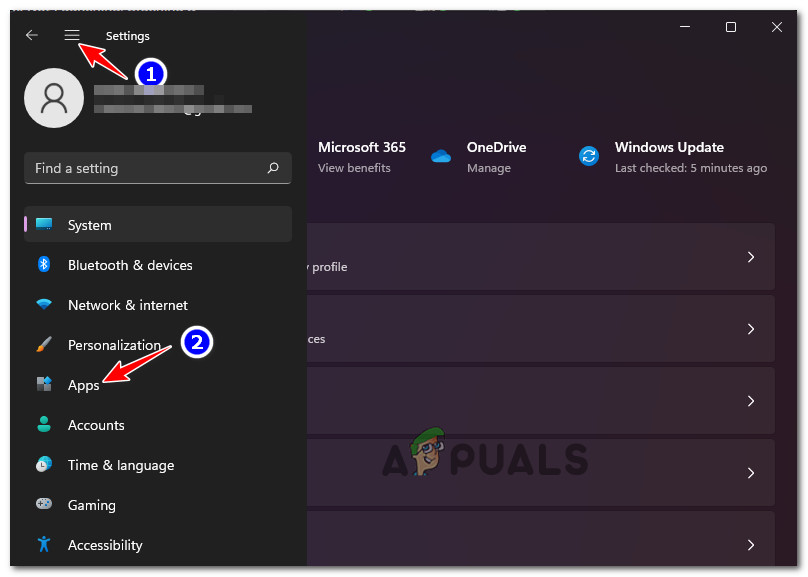Screen dimensions: 808x577
Task: Click the Network wifi icon
Action: pos(44,304)
